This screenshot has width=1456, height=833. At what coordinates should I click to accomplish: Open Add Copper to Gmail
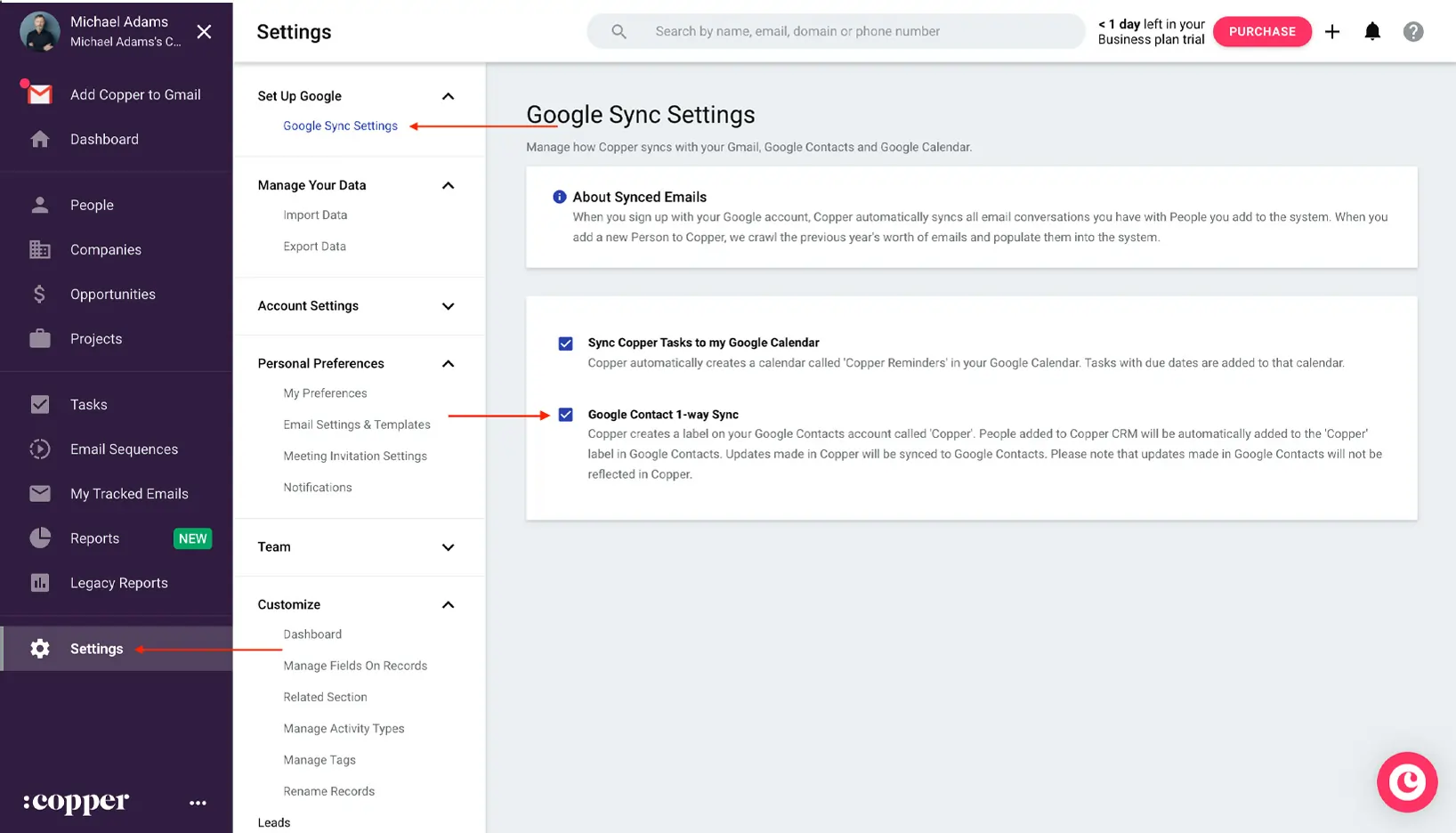(135, 94)
